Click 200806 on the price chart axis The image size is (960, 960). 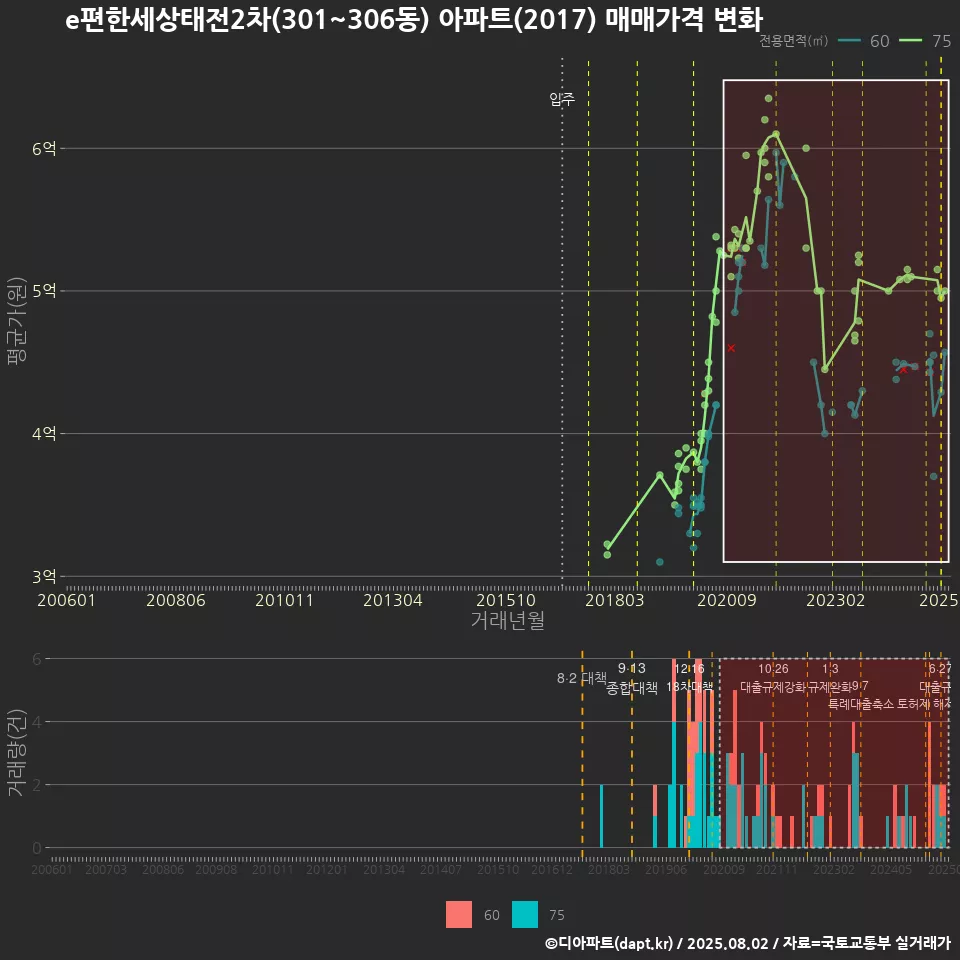[x=176, y=600]
